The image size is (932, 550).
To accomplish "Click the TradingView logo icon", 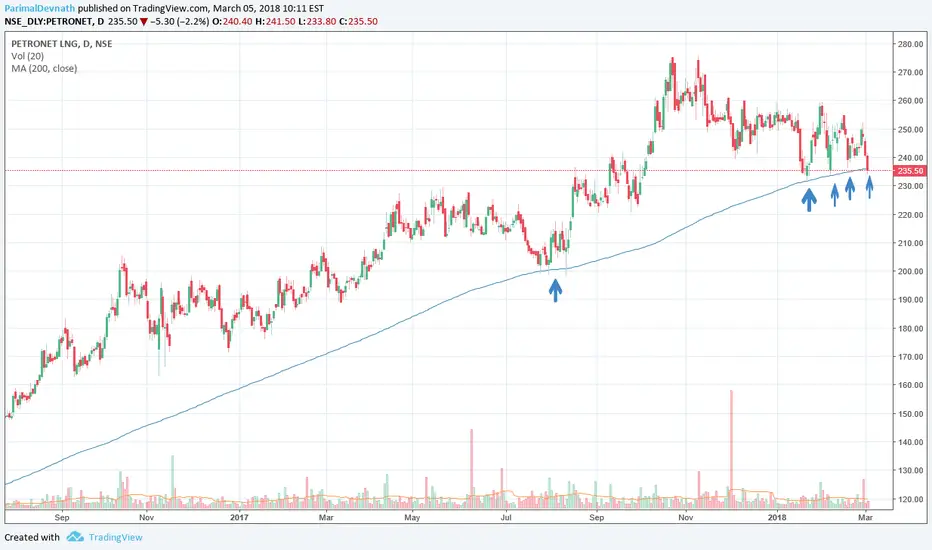I will pos(75,537).
